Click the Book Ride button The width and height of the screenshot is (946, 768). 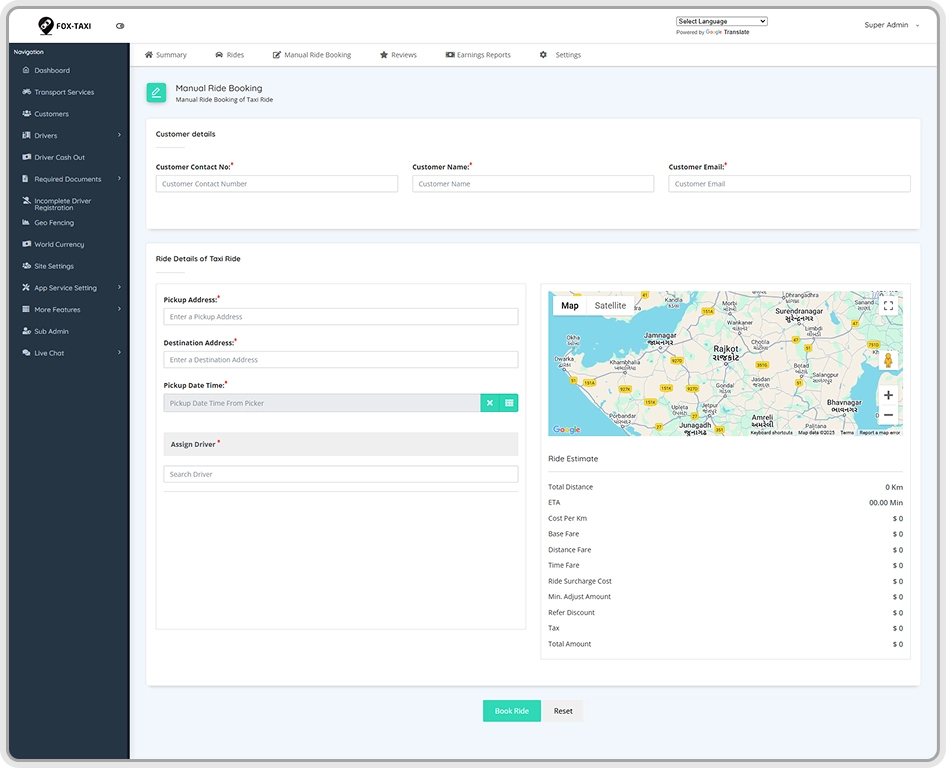point(512,711)
